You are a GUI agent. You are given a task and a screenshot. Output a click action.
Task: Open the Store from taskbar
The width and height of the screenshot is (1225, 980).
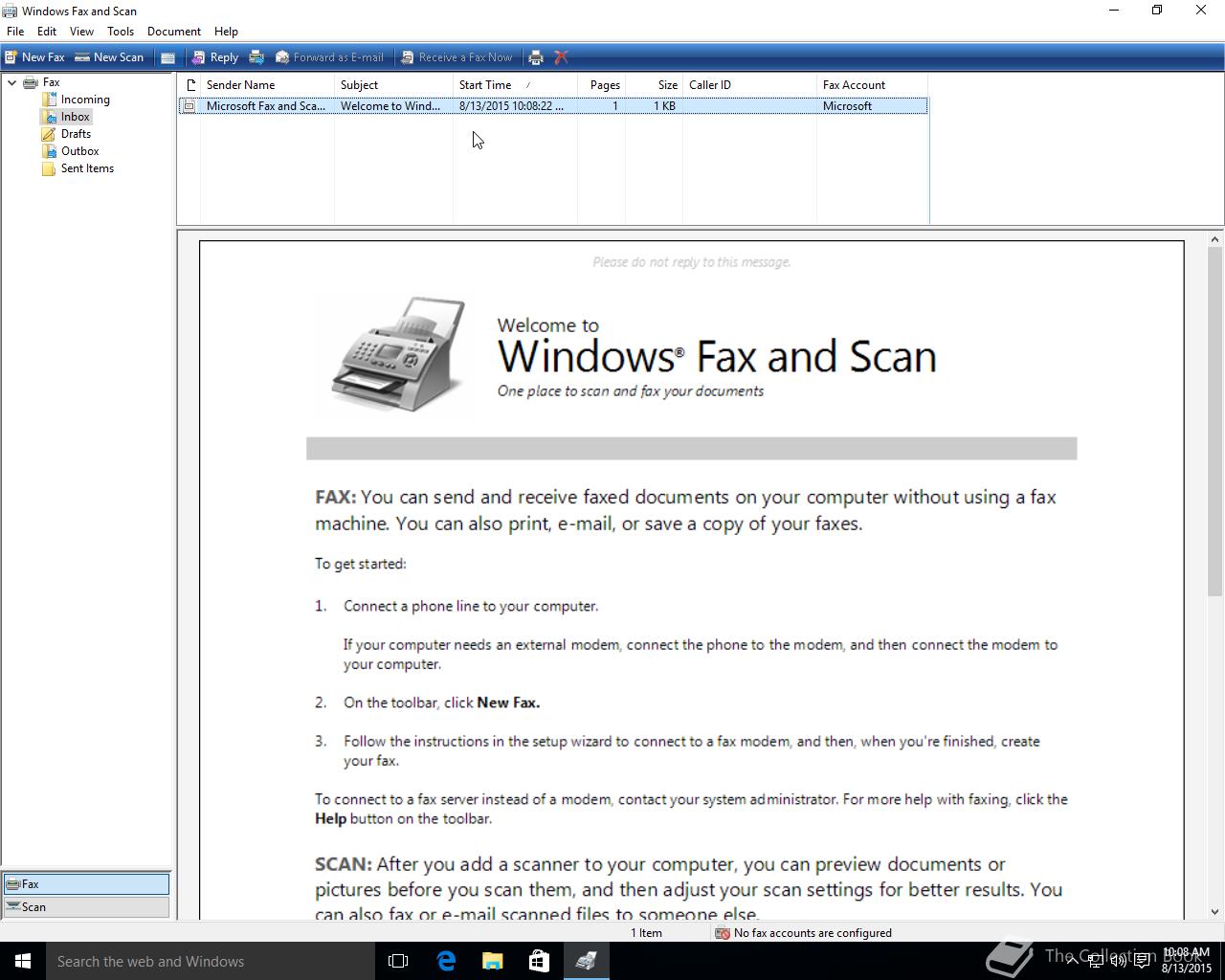tap(539, 961)
